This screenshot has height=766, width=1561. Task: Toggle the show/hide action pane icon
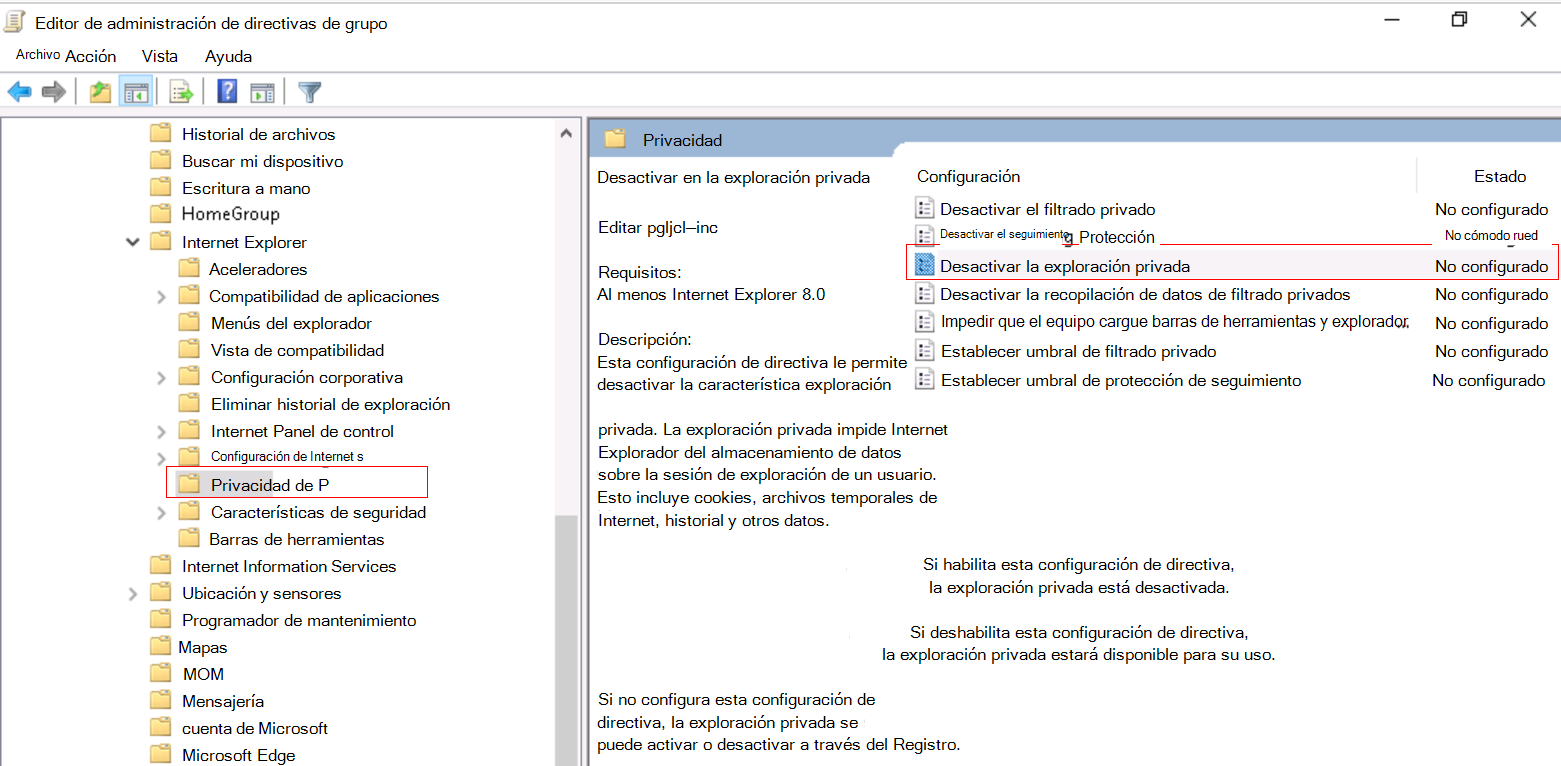(x=262, y=93)
